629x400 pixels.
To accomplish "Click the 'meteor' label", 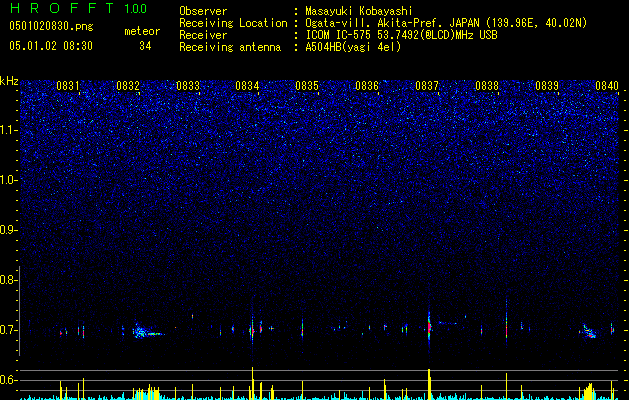I will (142, 31).
